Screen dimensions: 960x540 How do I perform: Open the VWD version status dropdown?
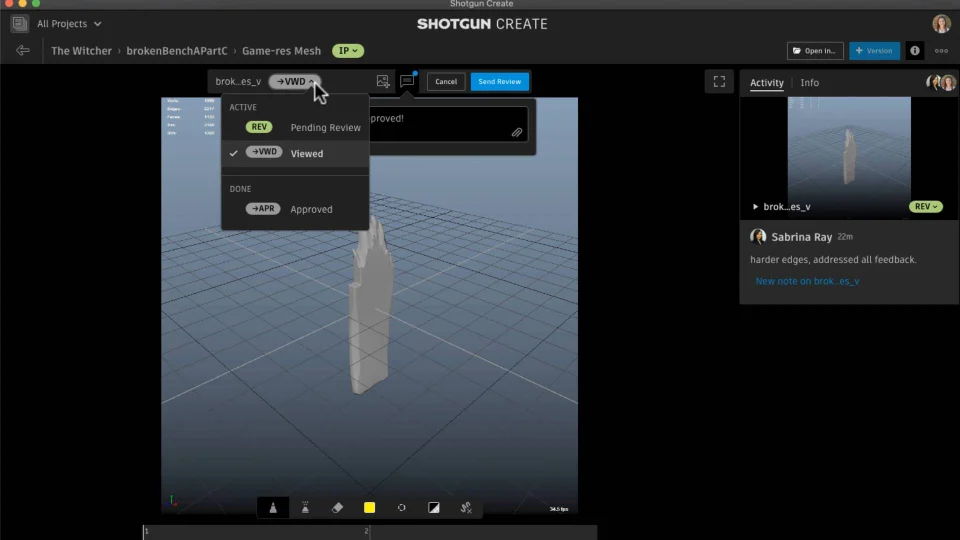point(294,81)
